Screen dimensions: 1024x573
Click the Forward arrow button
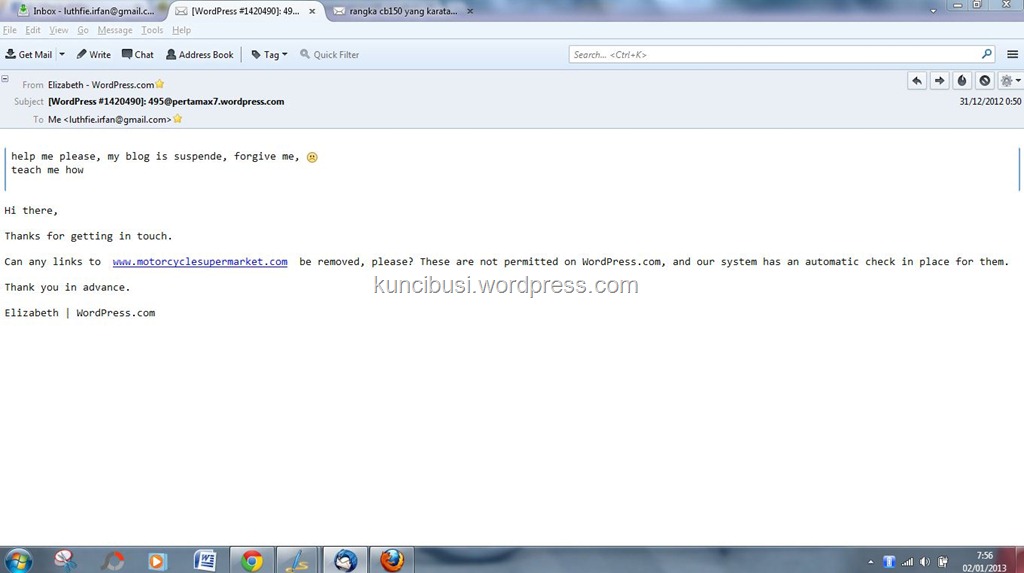coord(939,81)
